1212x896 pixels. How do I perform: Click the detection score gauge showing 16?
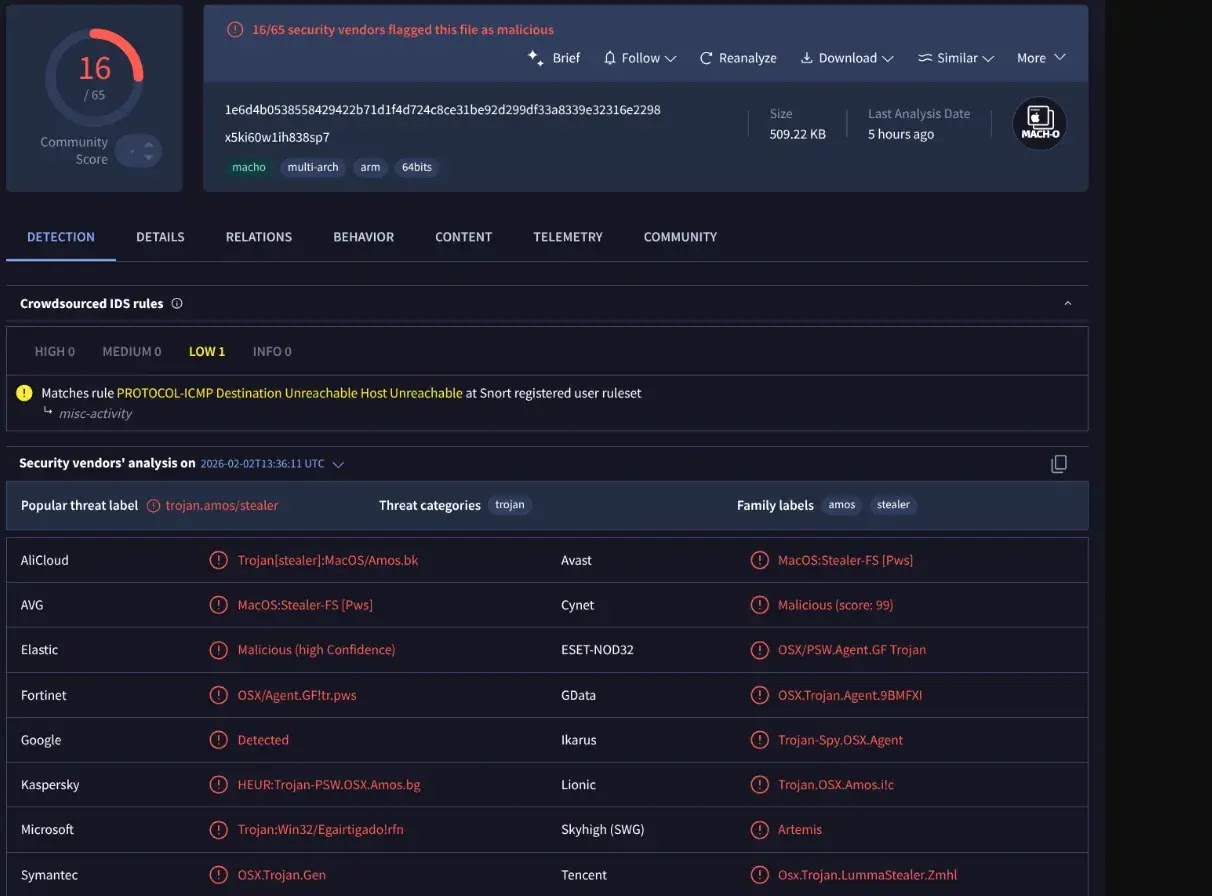coord(95,78)
